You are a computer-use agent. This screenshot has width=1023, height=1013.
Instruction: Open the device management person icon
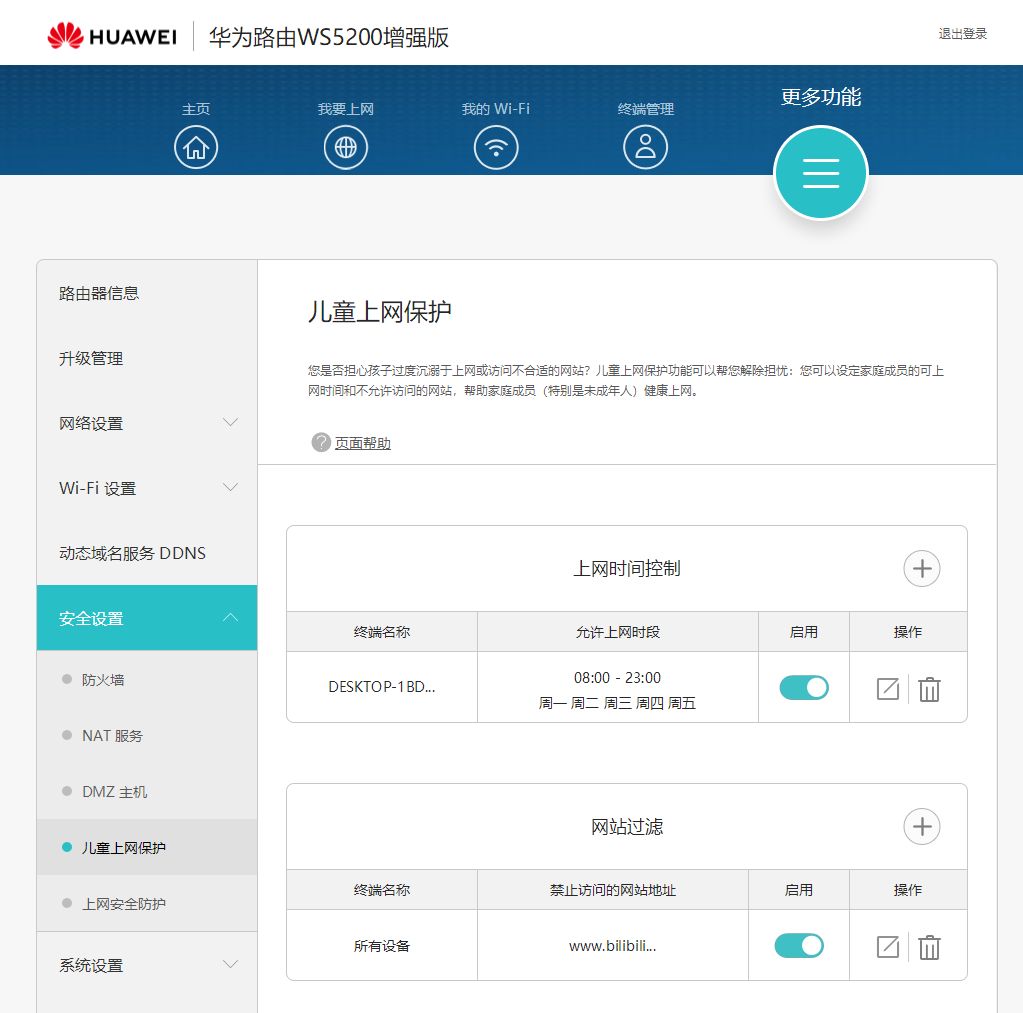coord(645,147)
